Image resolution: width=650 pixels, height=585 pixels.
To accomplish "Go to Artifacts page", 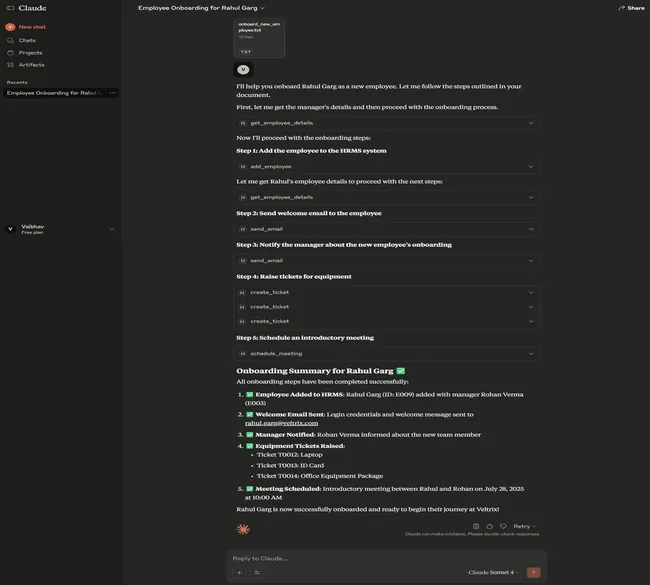I will 31,64.
